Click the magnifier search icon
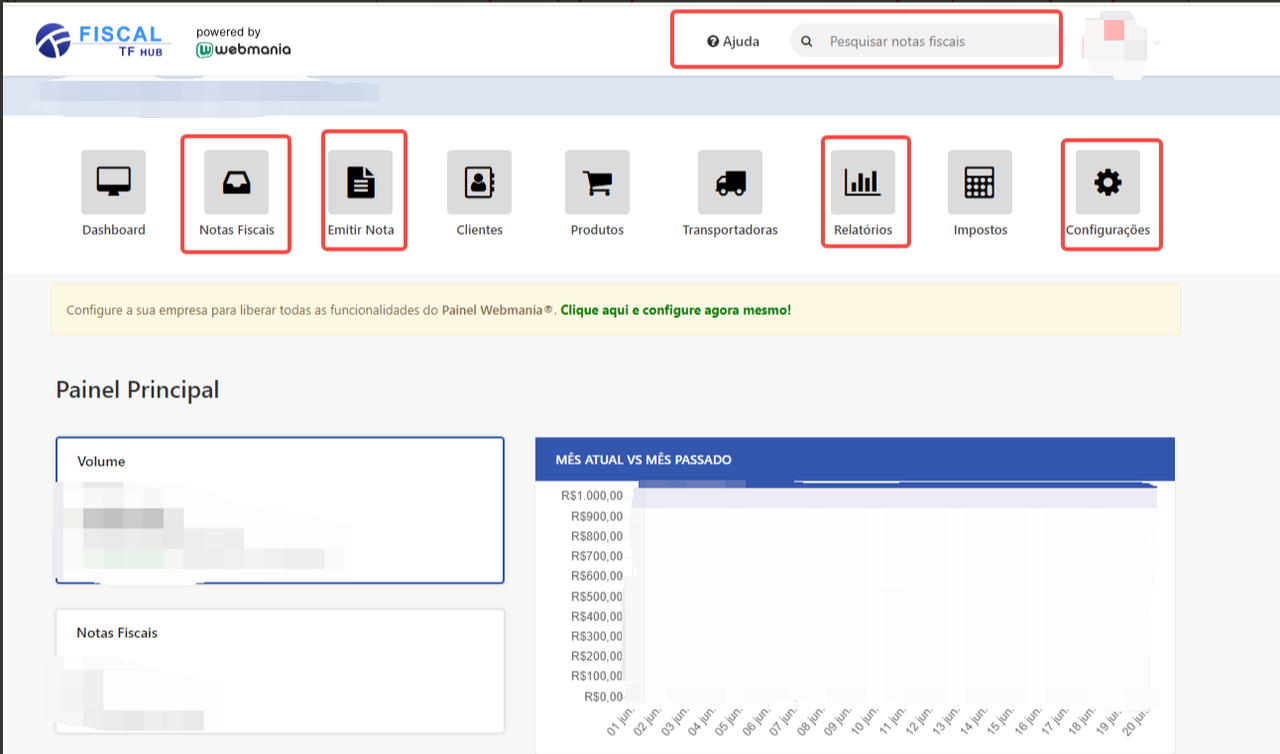The image size is (1280, 754). click(x=807, y=42)
